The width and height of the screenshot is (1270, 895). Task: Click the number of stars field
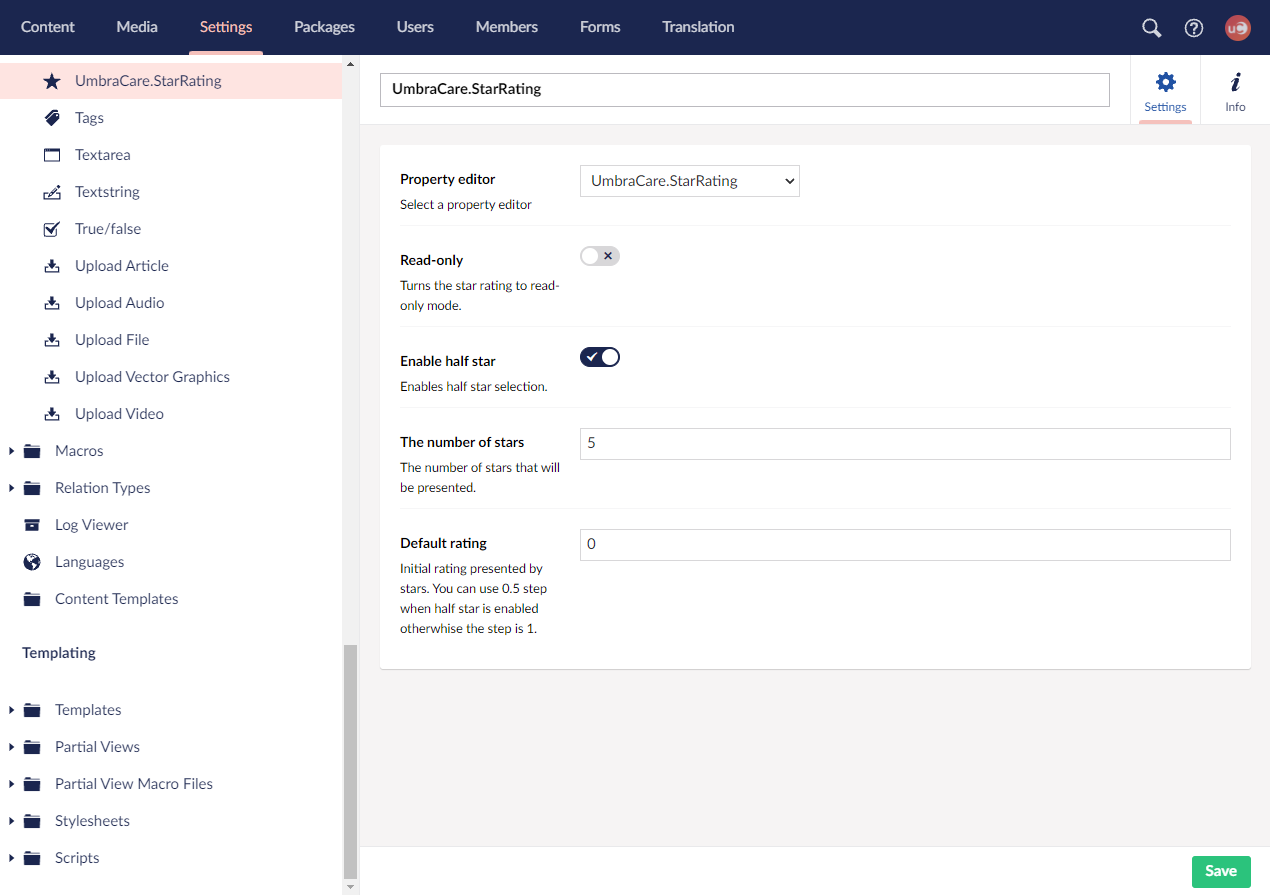click(x=905, y=443)
